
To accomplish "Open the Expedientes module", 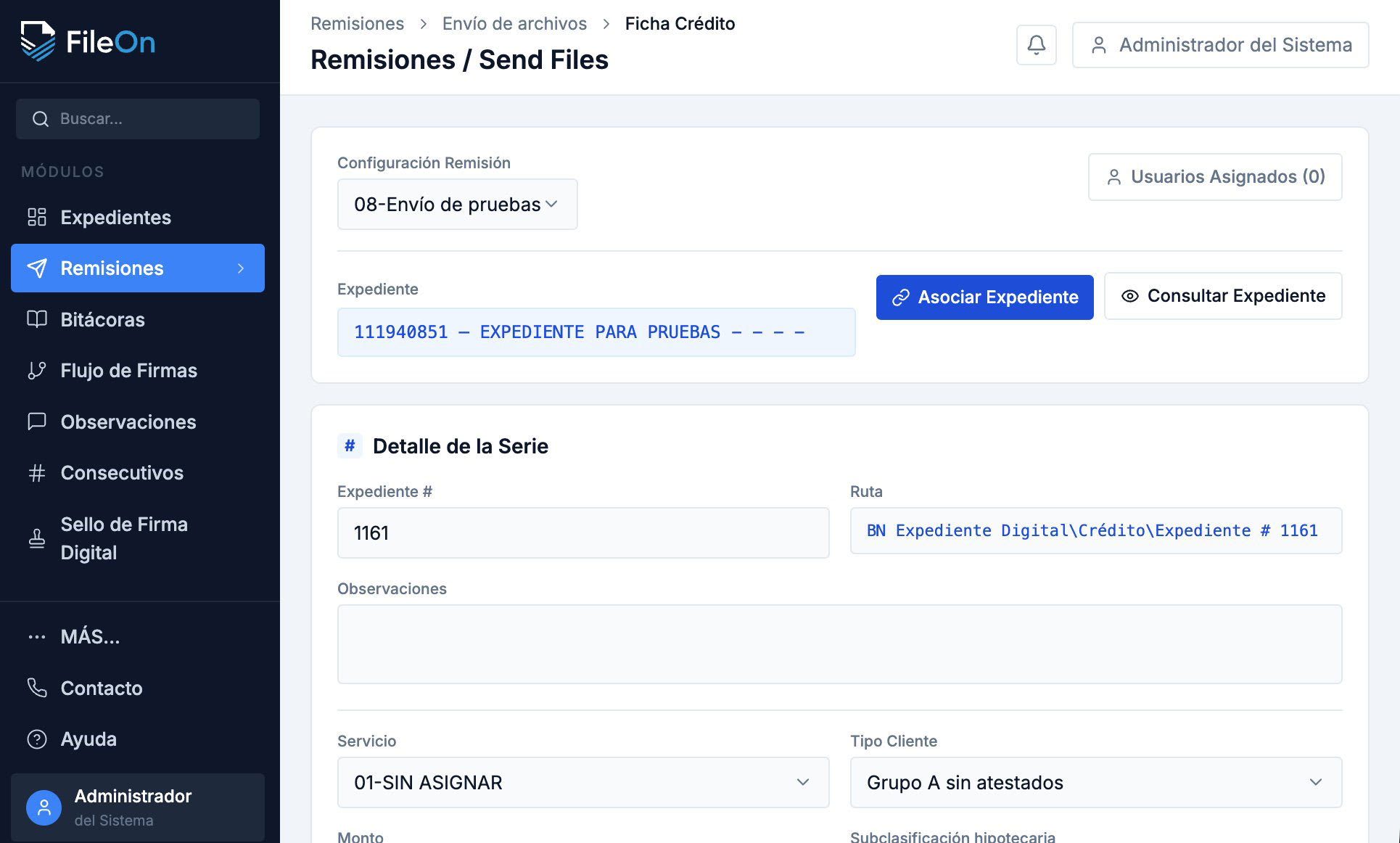I will [138, 217].
